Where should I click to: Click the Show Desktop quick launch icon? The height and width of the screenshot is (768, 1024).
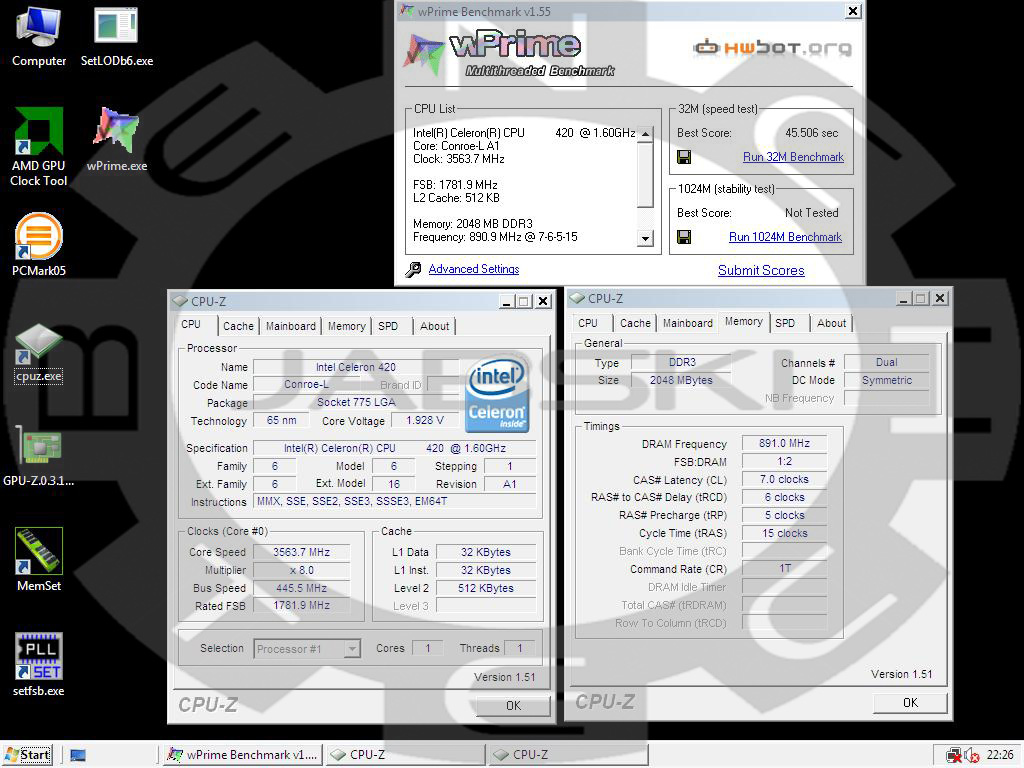coord(78,756)
